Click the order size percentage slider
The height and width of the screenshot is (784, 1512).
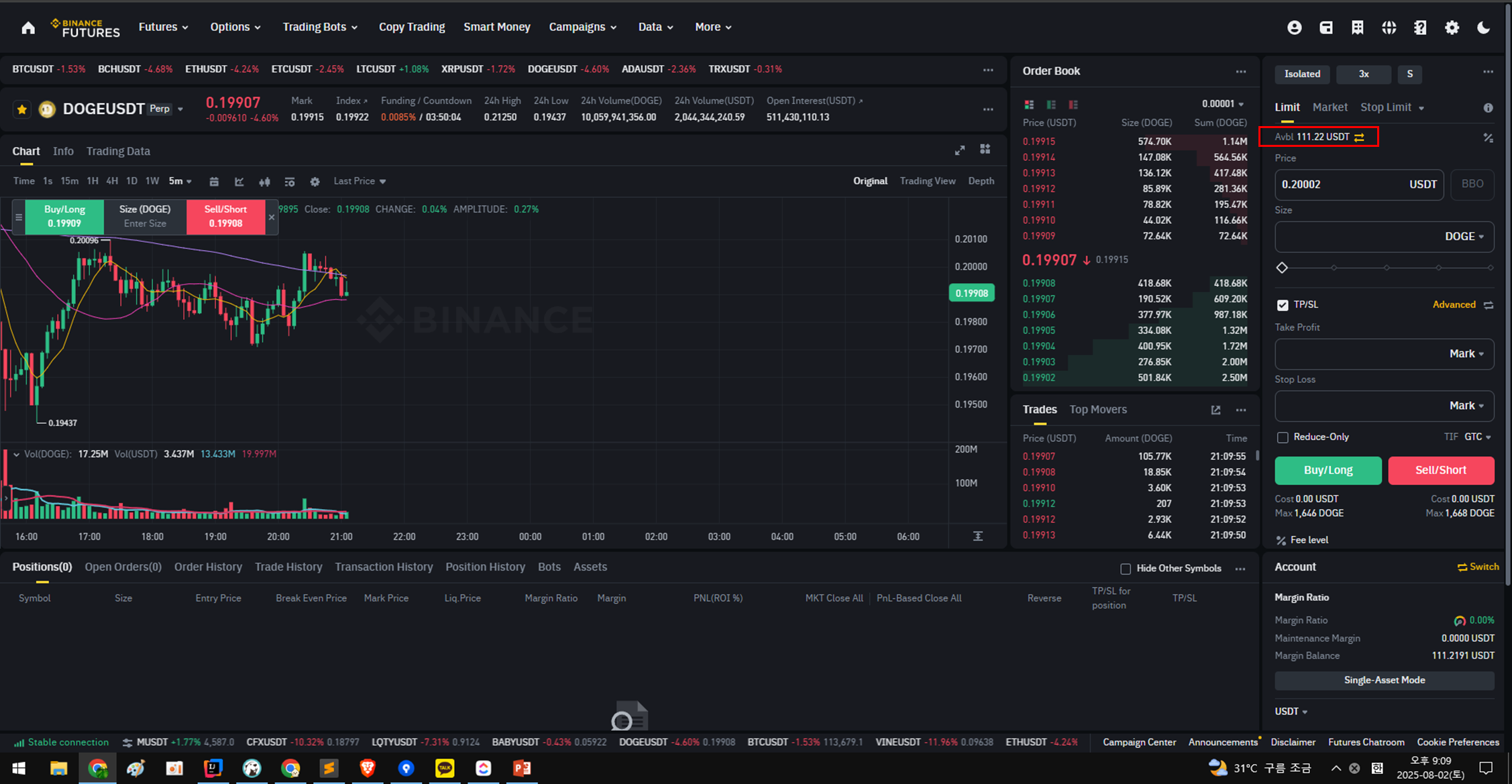tap(1385, 268)
